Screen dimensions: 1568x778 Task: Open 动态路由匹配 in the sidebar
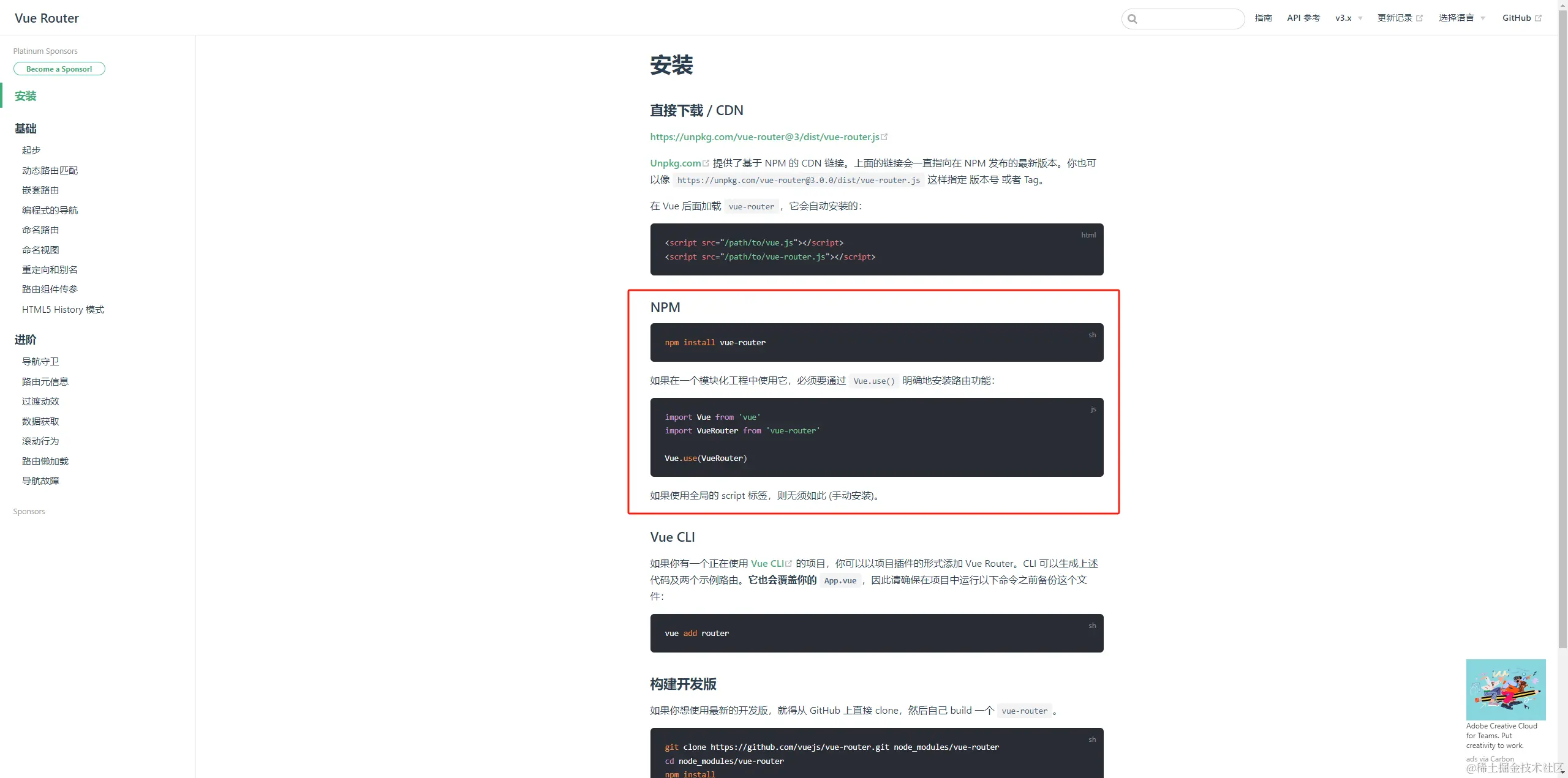(x=50, y=170)
